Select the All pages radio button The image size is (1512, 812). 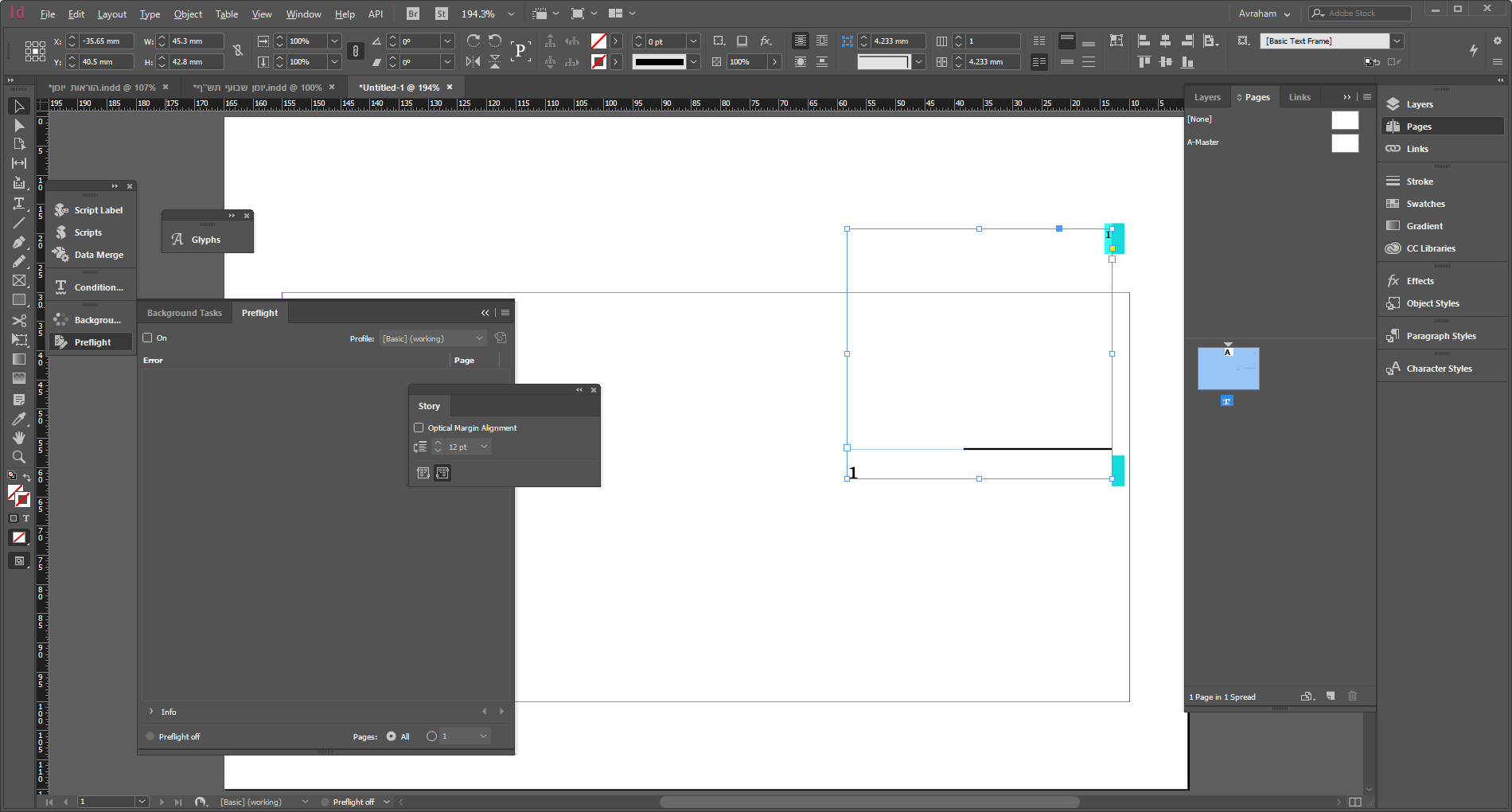point(392,736)
